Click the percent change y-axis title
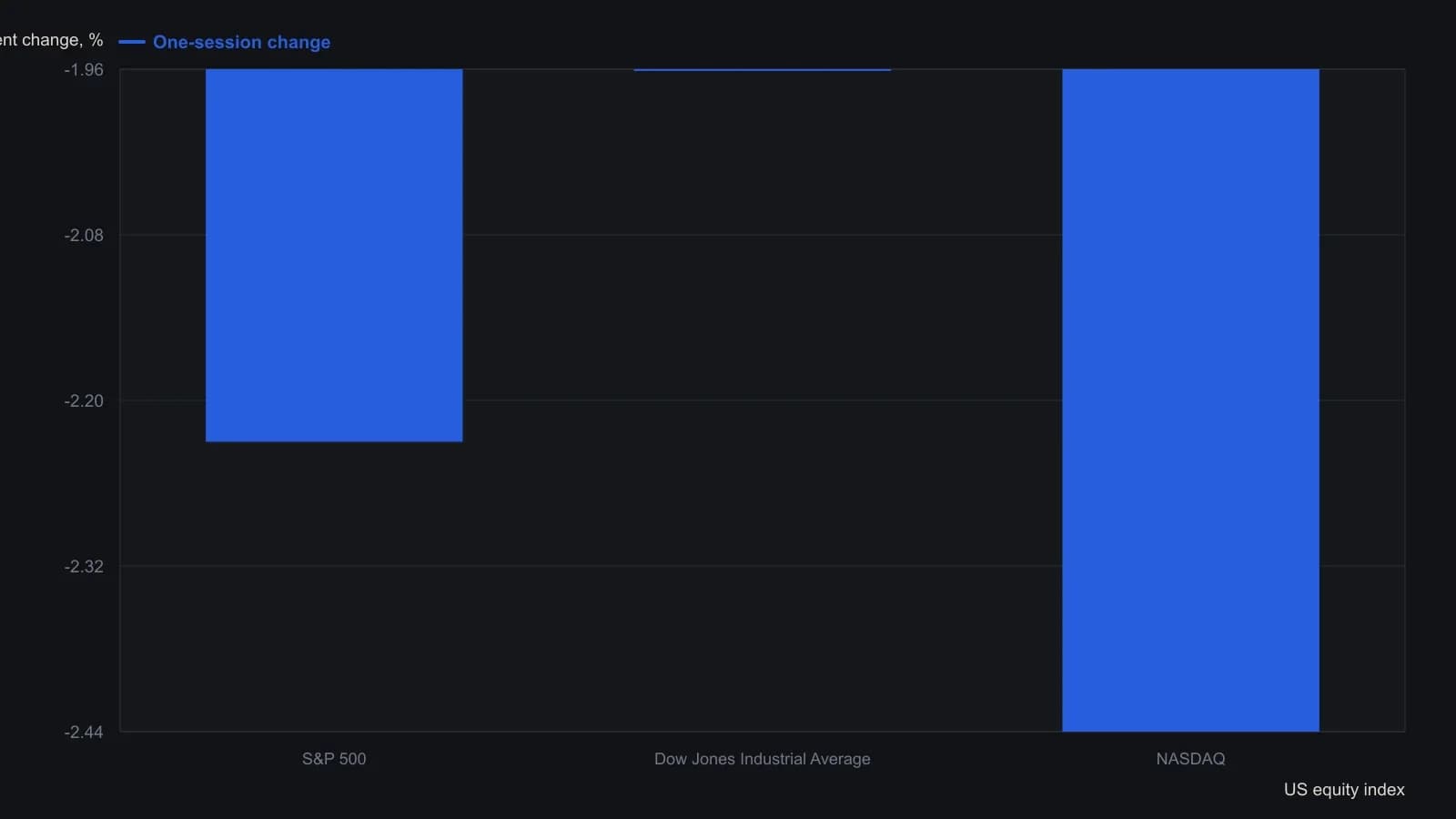This screenshot has width=1456, height=819. [x=52, y=40]
